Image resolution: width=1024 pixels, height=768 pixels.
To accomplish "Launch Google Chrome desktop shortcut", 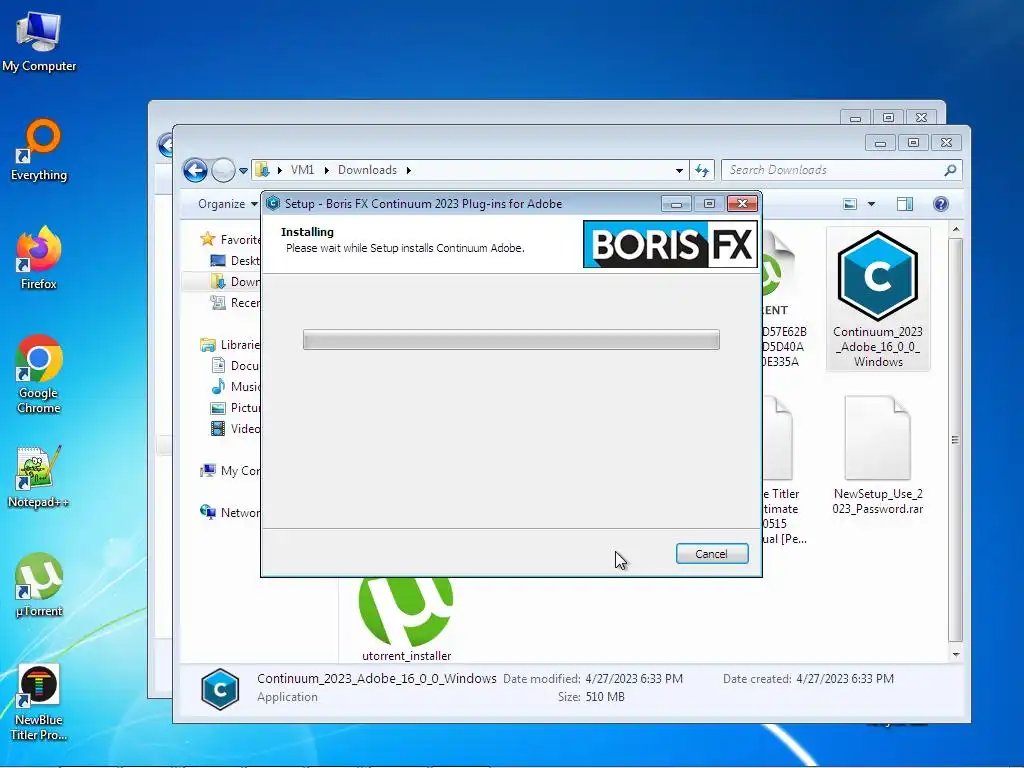I will [39, 374].
